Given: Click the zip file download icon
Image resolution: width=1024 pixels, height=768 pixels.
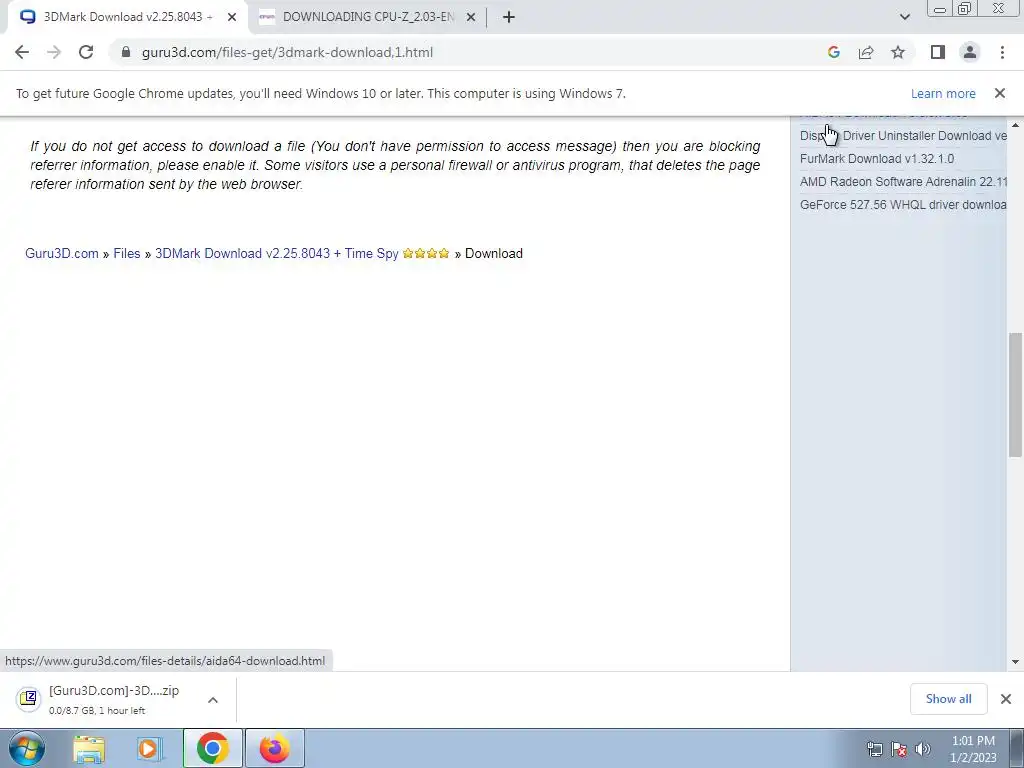Looking at the screenshot, I should [x=29, y=699].
